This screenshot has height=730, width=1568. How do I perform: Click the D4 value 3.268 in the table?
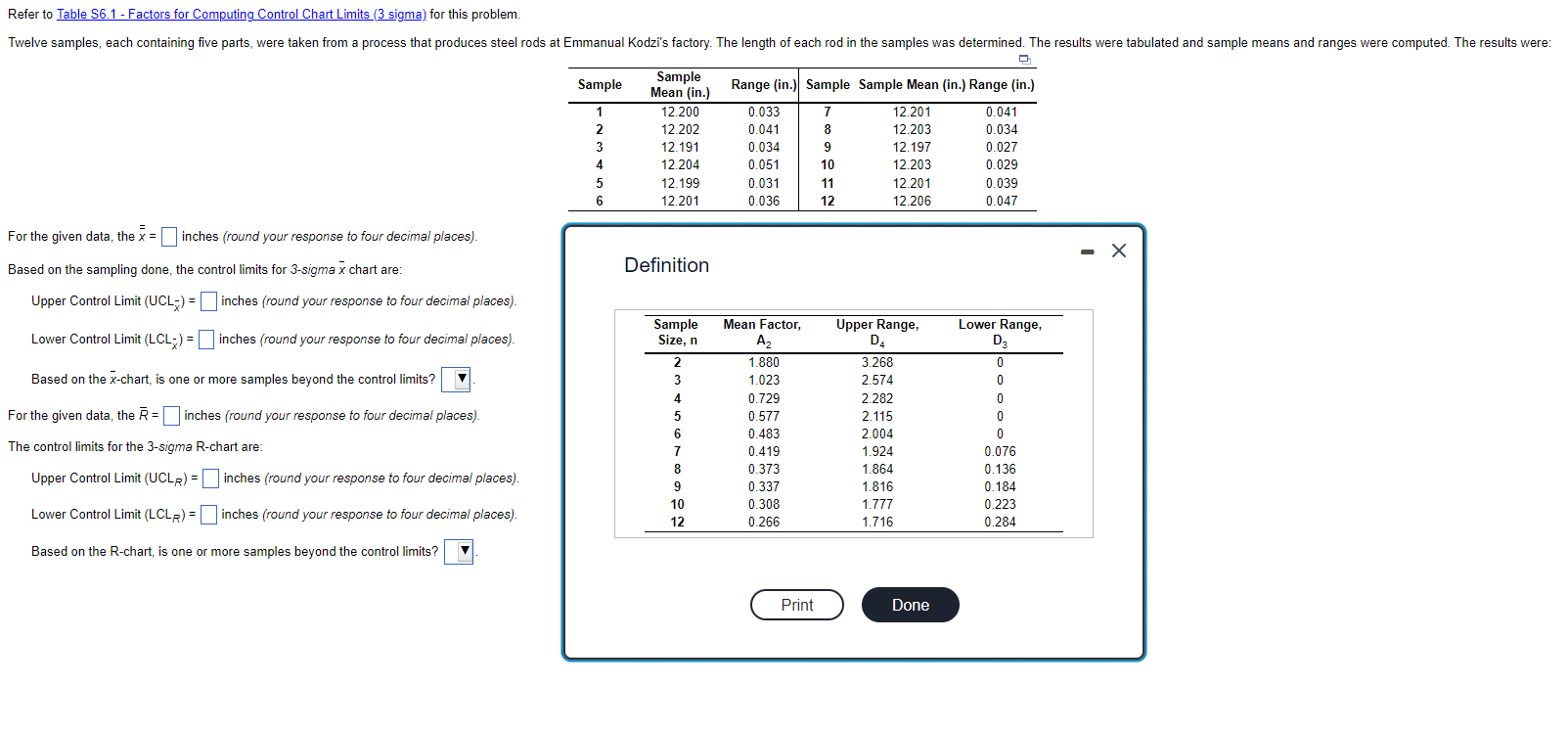(x=877, y=362)
